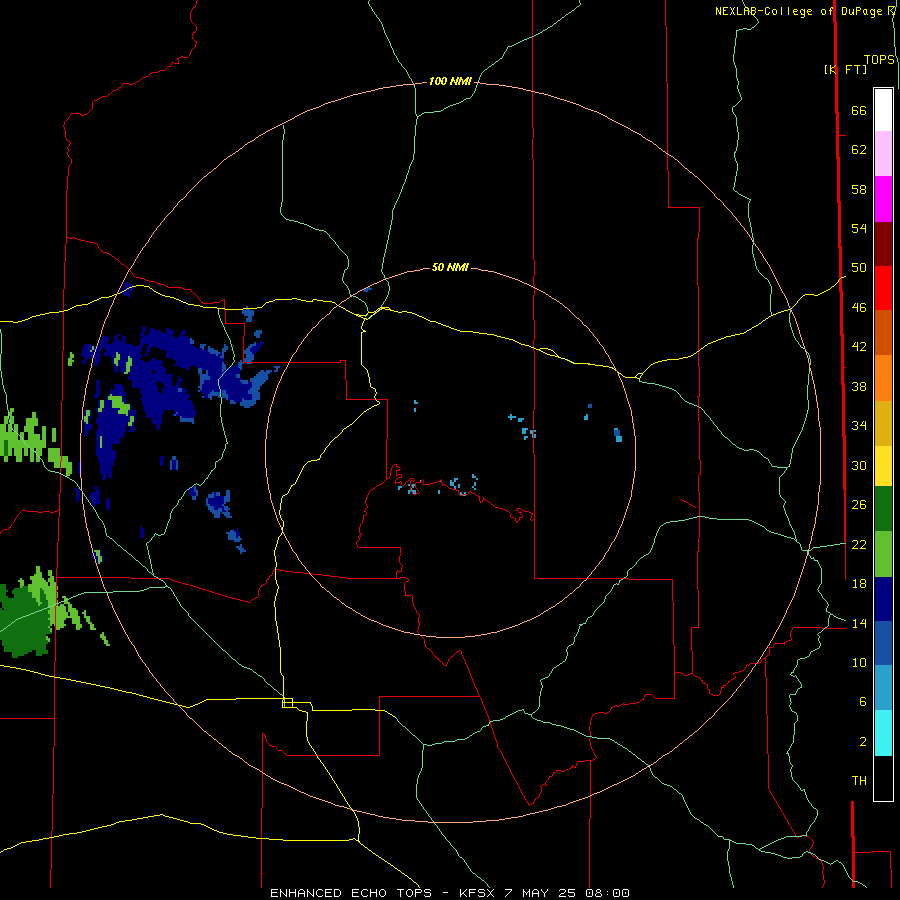Click the '7 MAY 25 08:00' timestamp
900x900 pixels.
coord(567,893)
